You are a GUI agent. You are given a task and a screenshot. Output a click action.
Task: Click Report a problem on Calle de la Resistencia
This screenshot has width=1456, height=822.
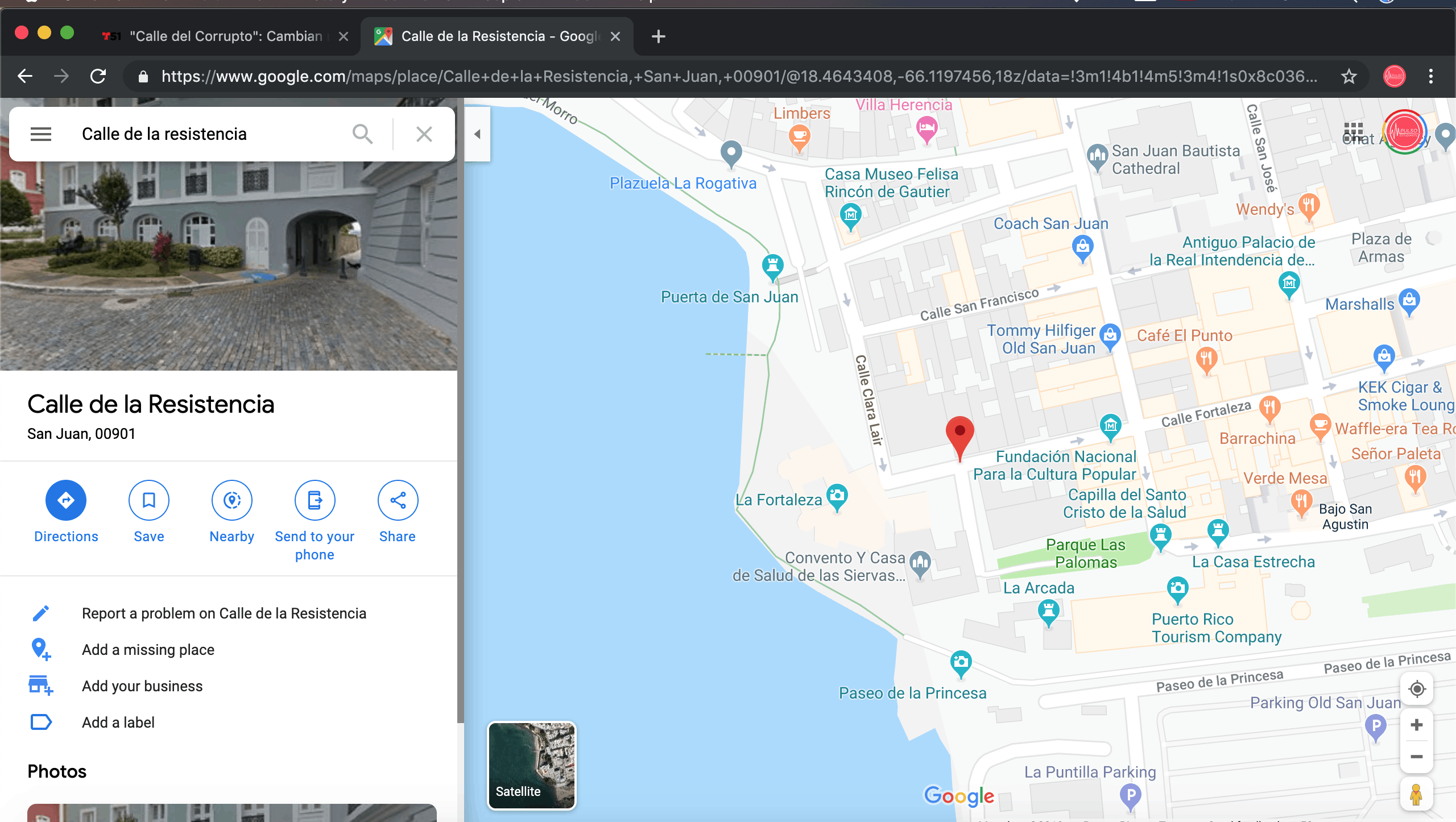223,613
